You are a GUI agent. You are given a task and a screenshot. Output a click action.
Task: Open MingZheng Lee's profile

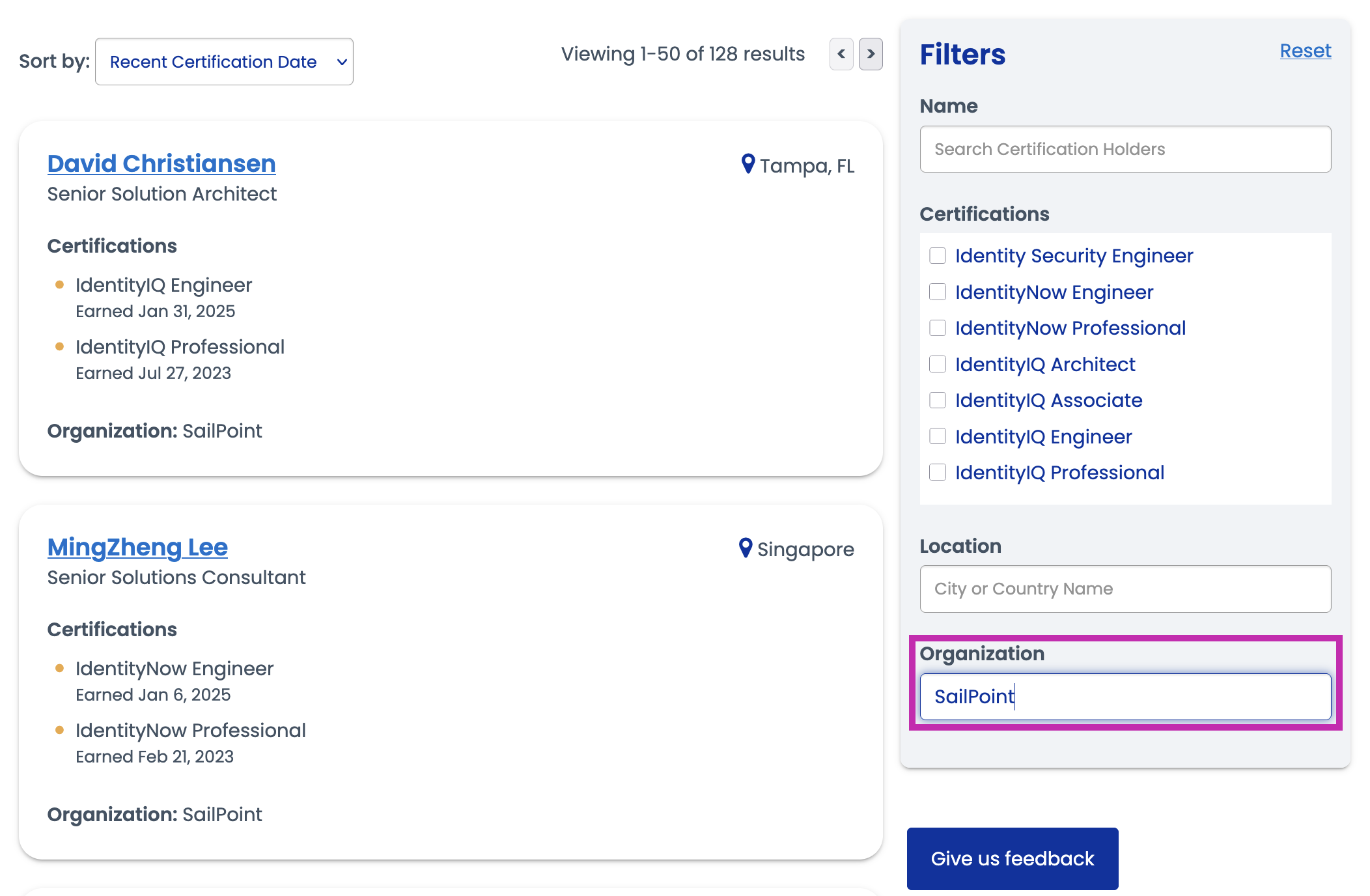[137, 548]
